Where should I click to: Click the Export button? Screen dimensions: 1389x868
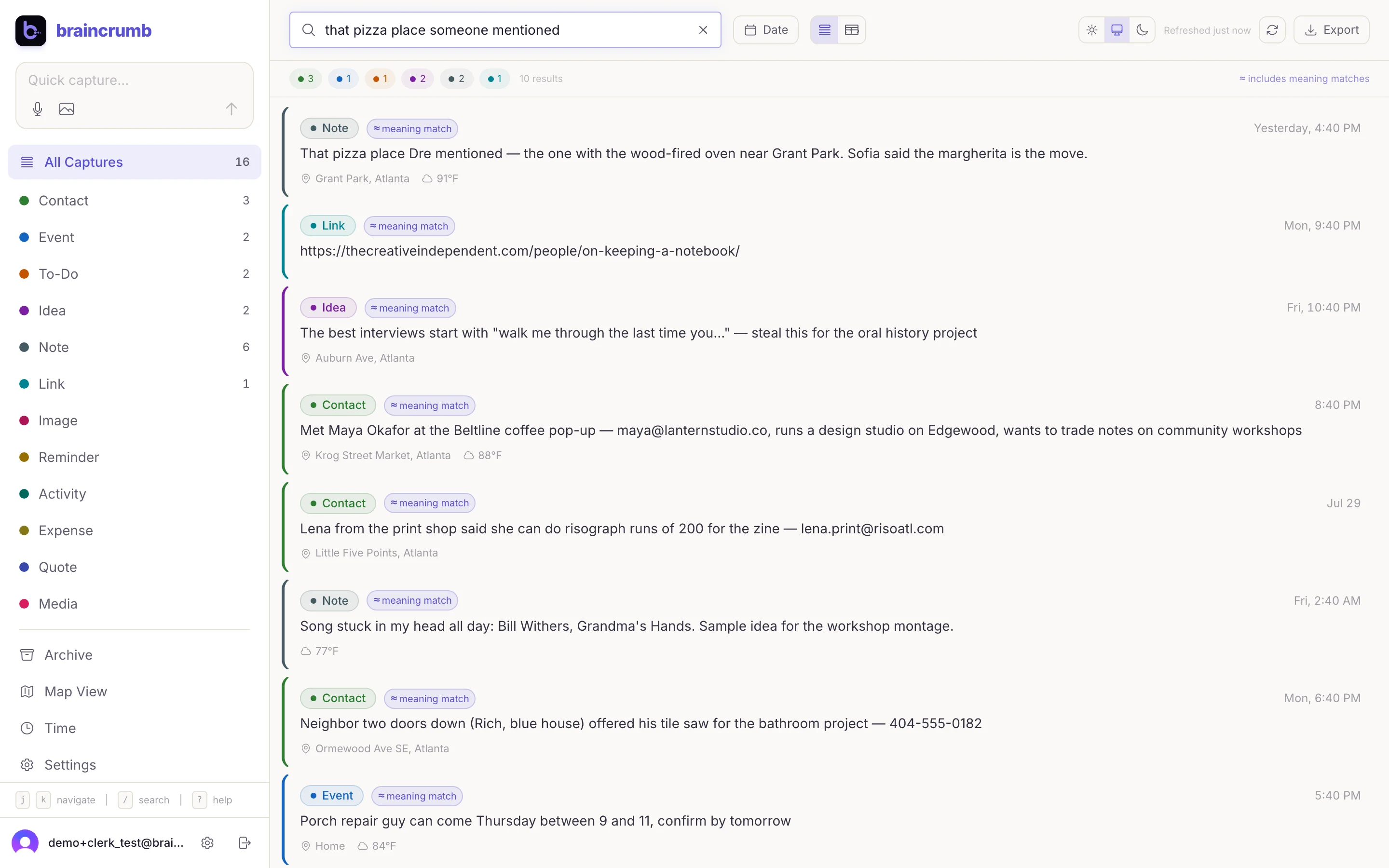click(1331, 30)
